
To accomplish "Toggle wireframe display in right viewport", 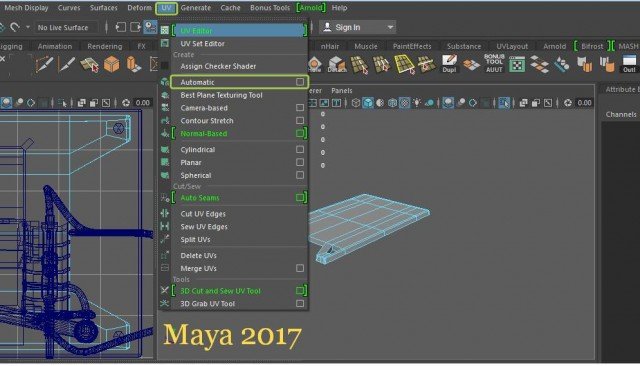I will point(356,103).
